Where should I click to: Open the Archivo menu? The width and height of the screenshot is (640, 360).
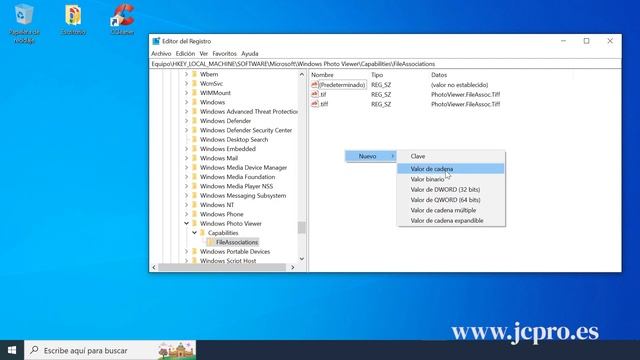(161, 53)
